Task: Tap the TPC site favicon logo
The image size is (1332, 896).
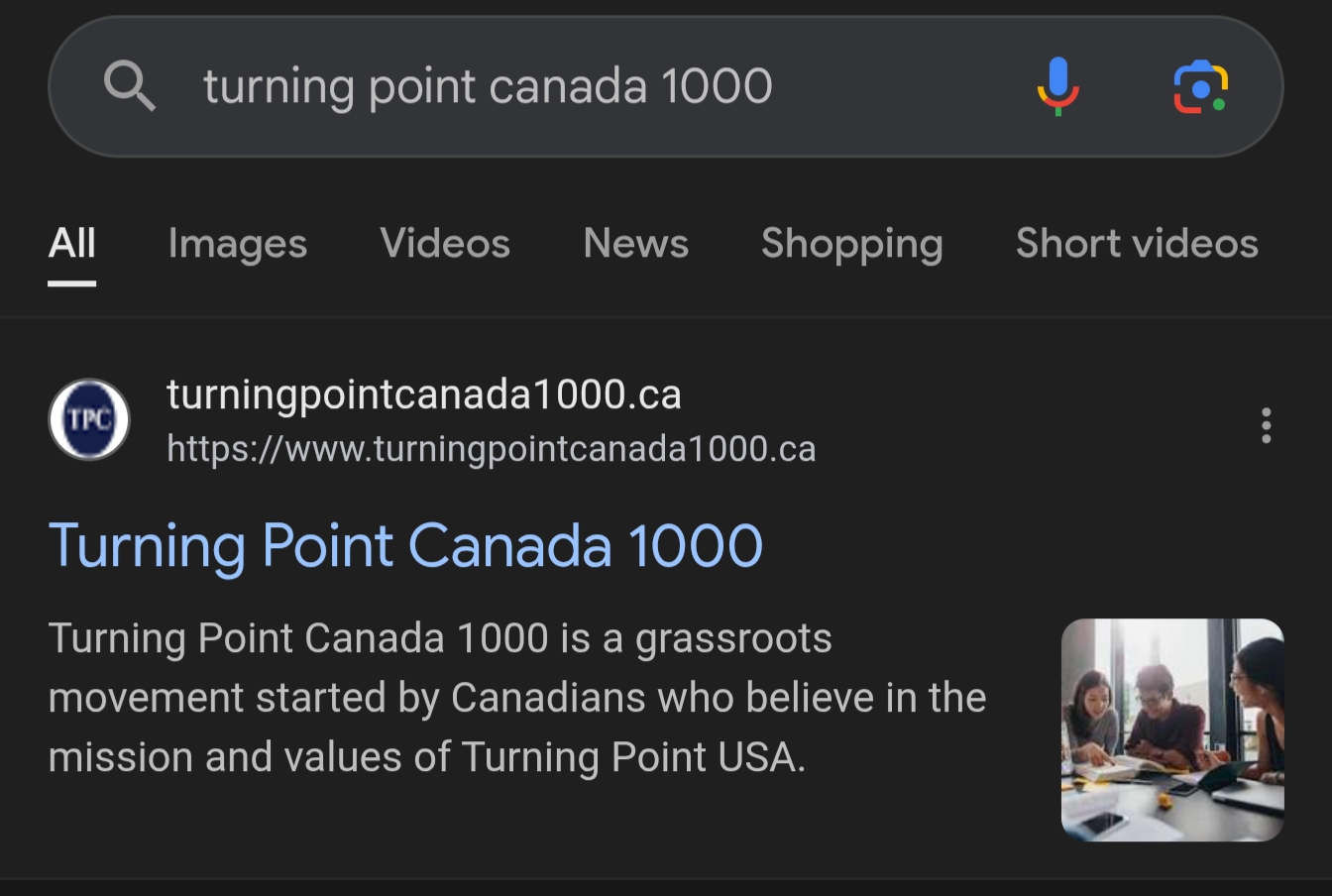Action: point(89,419)
